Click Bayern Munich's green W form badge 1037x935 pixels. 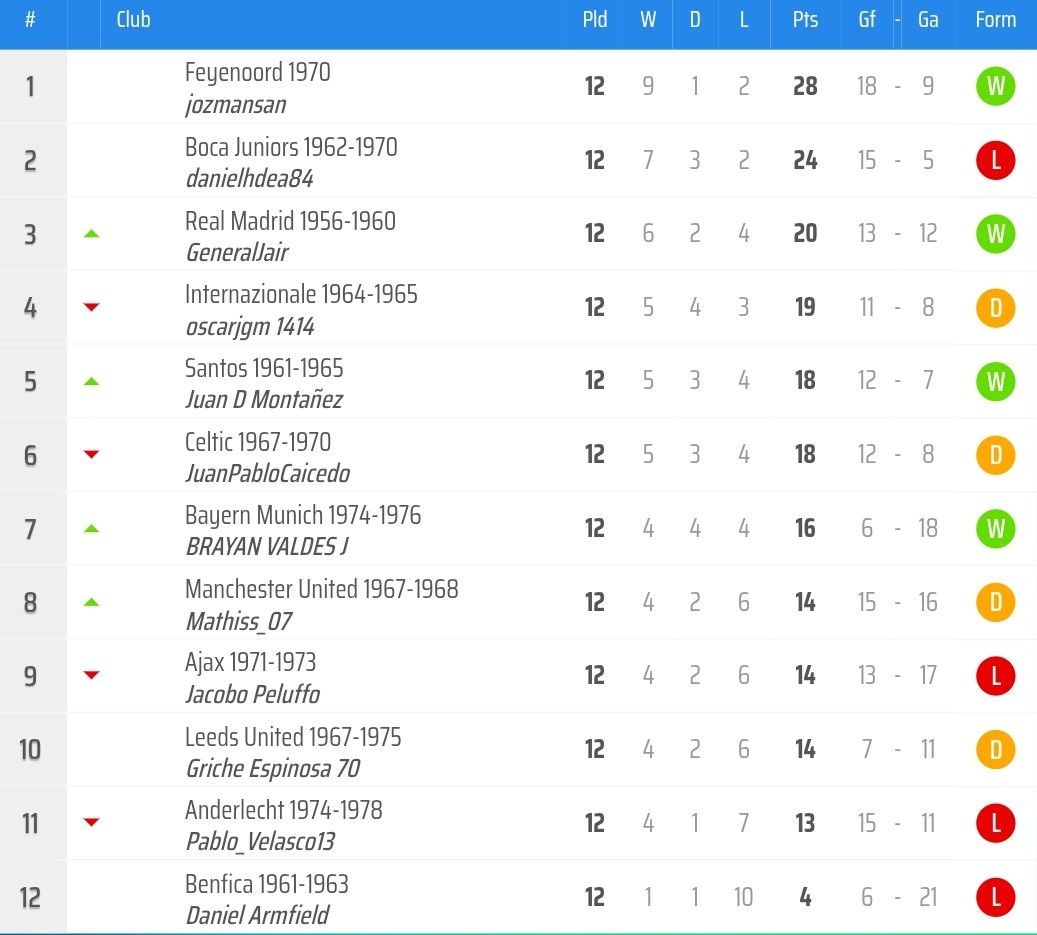(x=995, y=528)
